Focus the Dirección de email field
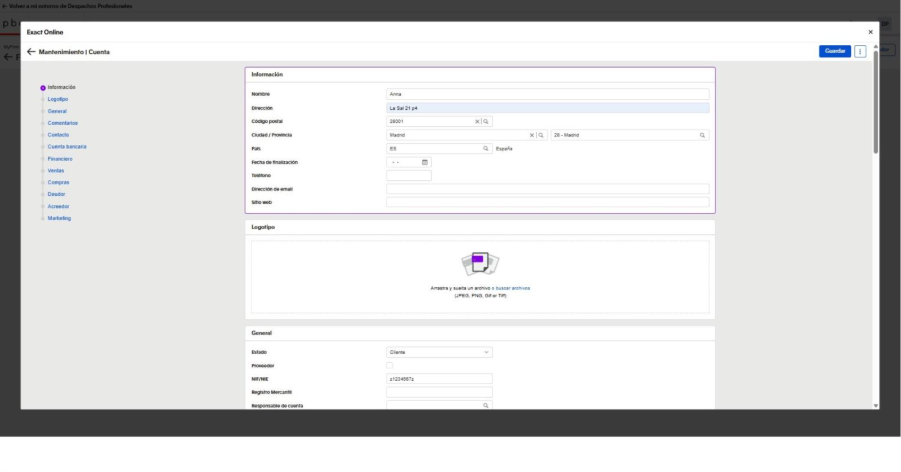 [x=547, y=189]
